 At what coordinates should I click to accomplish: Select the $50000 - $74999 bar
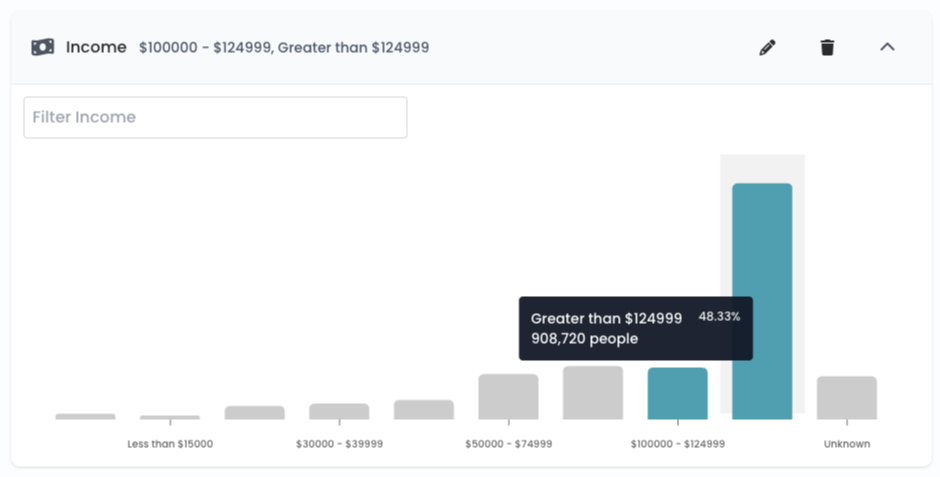pyautogui.click(x=508, y=397)
